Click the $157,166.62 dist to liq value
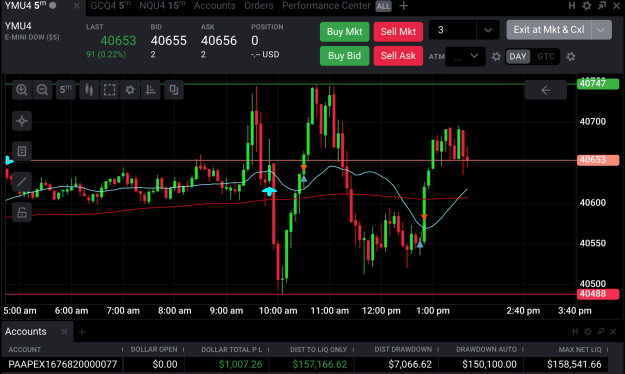625x374 pixels. coord(320,364)
